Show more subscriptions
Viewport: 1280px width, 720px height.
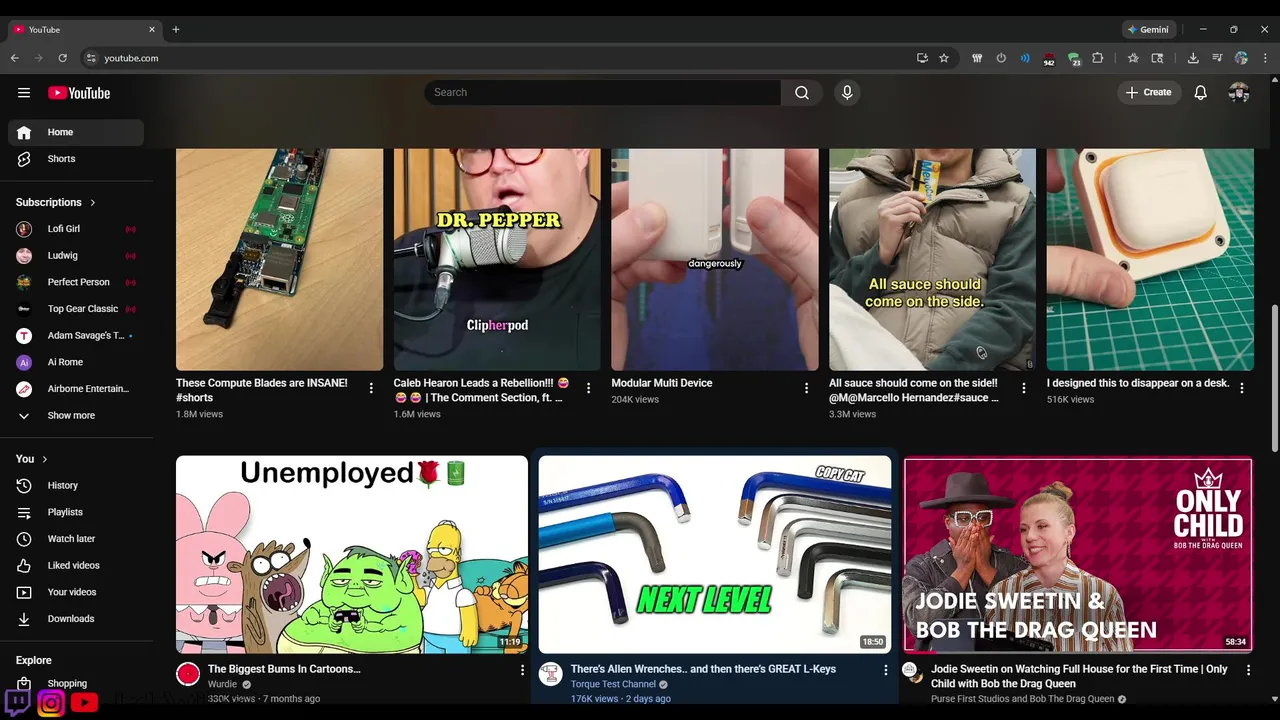[x=76, y=415]
